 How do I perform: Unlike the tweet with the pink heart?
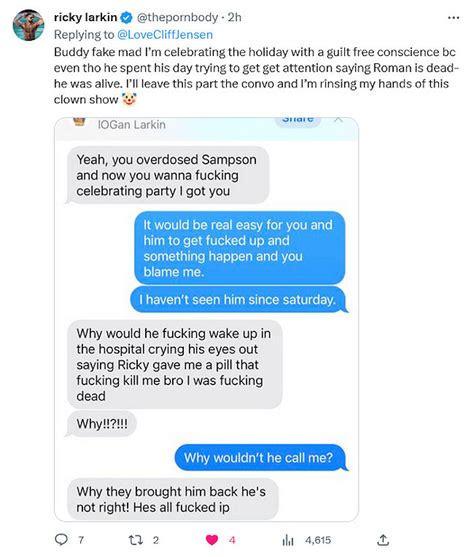pyautogui.click(x=212, y=540)
